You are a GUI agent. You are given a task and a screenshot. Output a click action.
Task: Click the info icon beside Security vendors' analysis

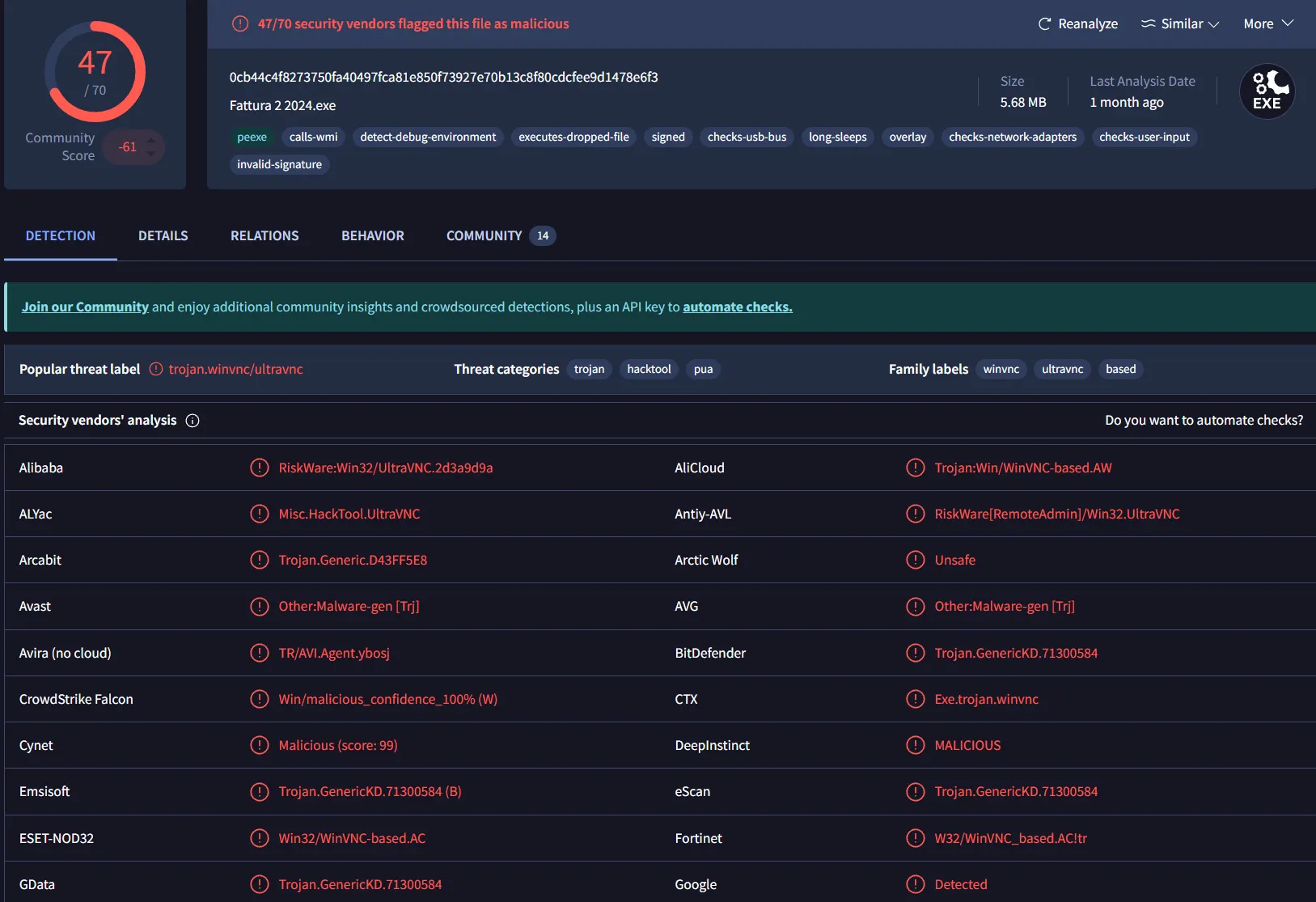pos(193,420)
